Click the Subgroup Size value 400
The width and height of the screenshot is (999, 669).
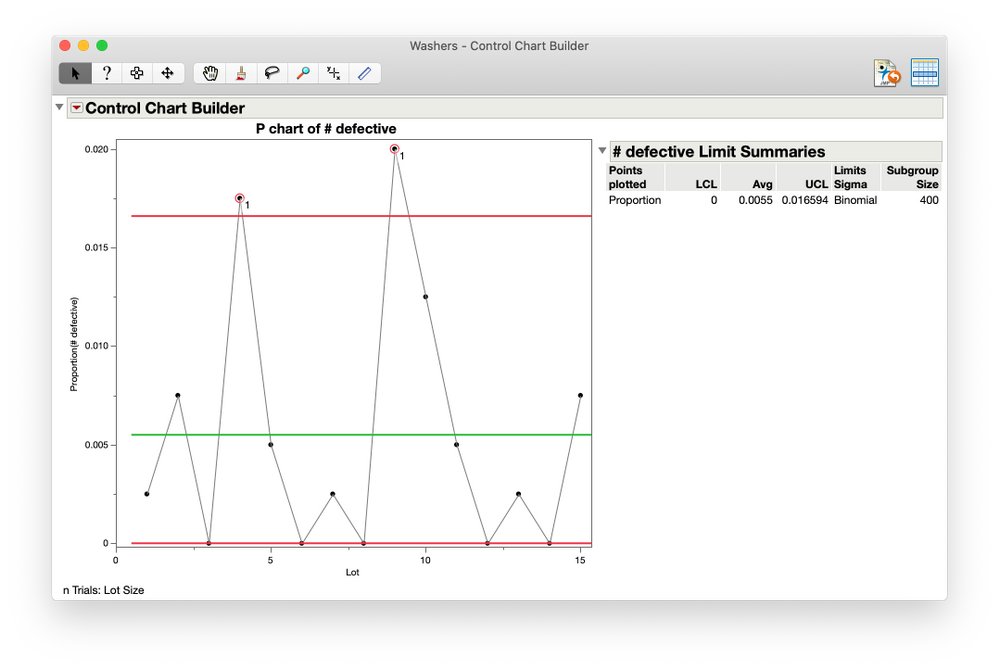tap(929, 200)
